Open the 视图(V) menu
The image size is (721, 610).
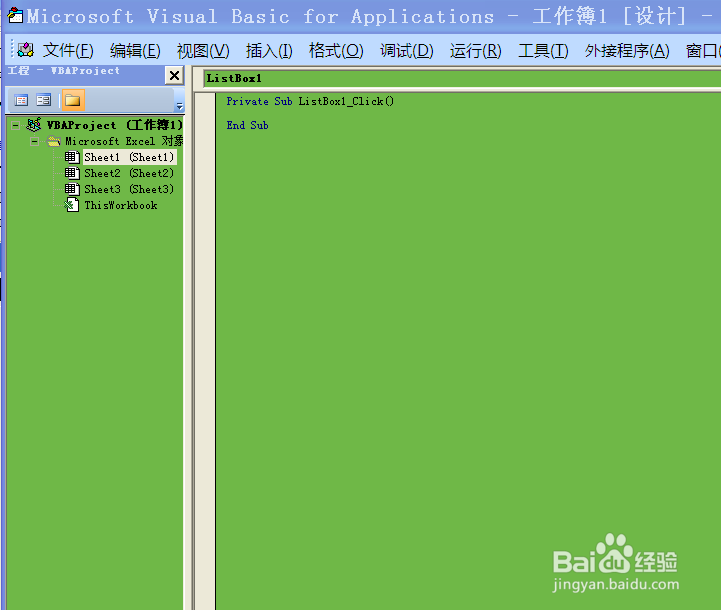pyautogui.click(x=203, y=51)
